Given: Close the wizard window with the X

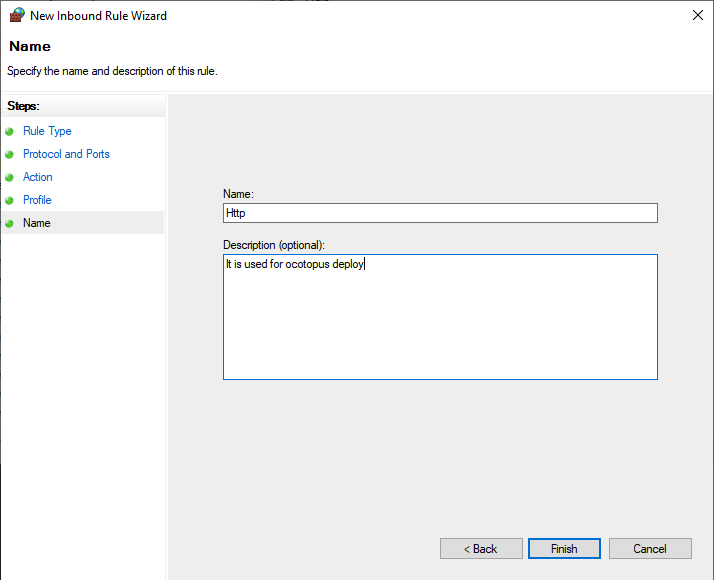Looking at the screenshot, I should coord(695,16).
